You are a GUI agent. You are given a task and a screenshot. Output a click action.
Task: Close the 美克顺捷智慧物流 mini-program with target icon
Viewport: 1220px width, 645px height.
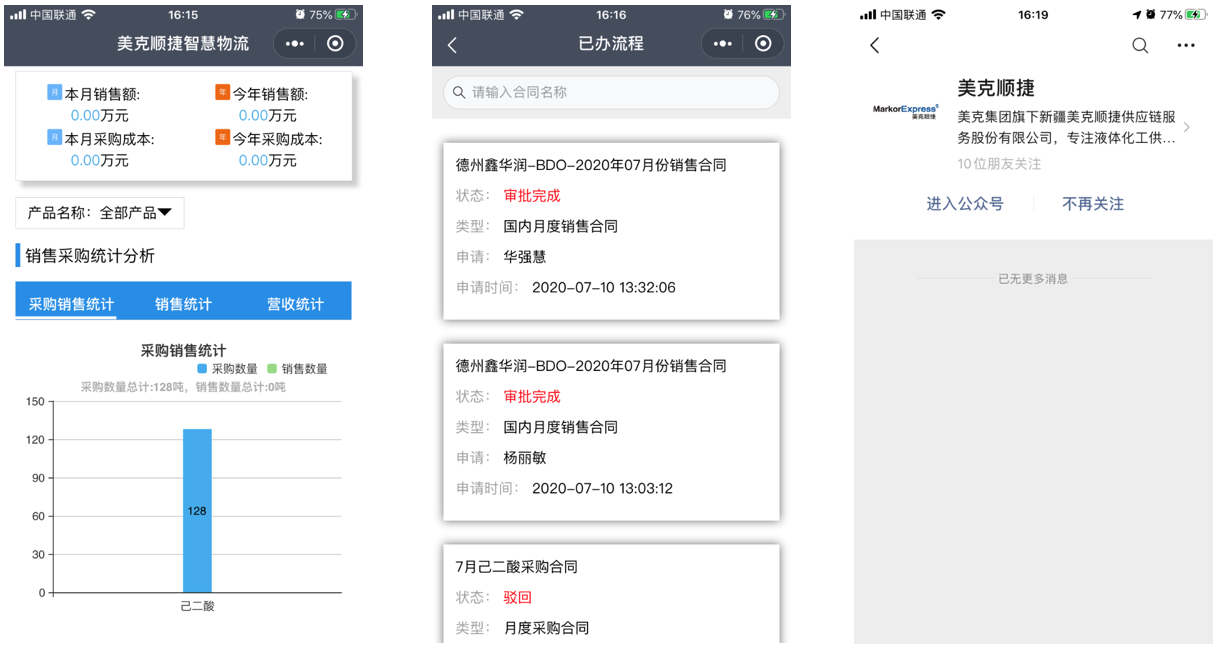[336, 44]
